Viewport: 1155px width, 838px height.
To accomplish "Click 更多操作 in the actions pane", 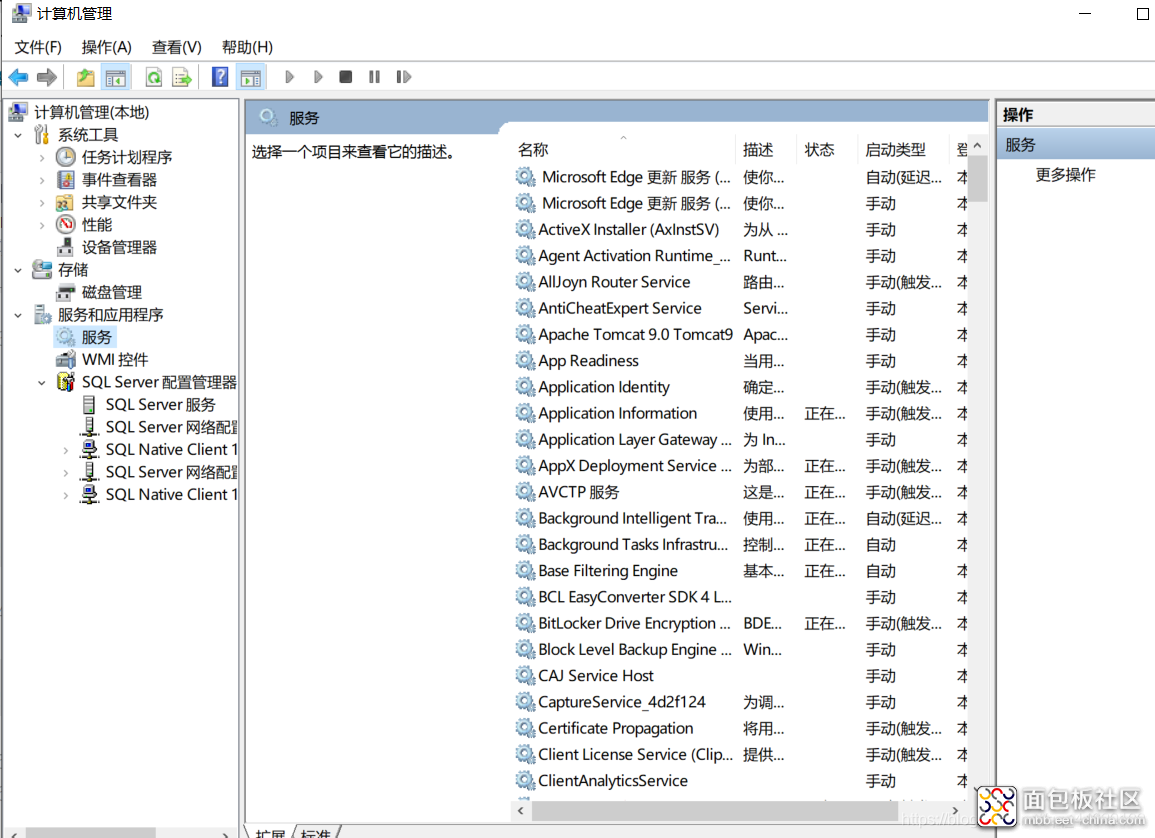I will coord(1065,175).
